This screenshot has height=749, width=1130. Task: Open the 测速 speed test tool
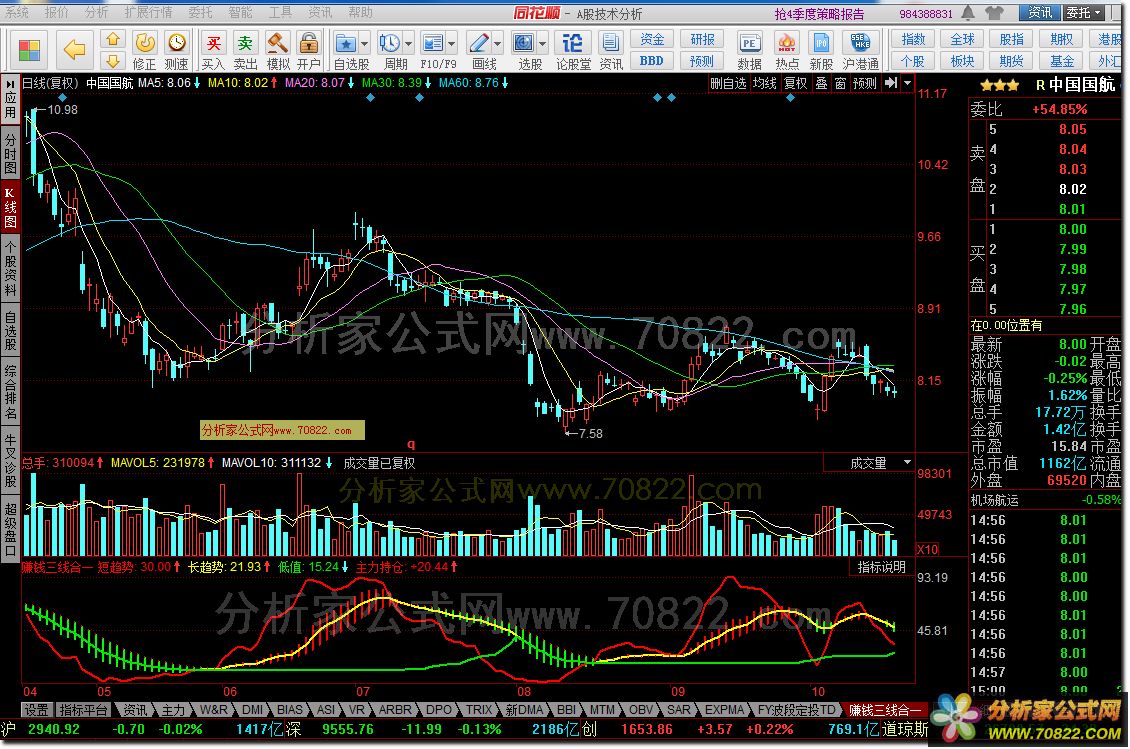176,50
